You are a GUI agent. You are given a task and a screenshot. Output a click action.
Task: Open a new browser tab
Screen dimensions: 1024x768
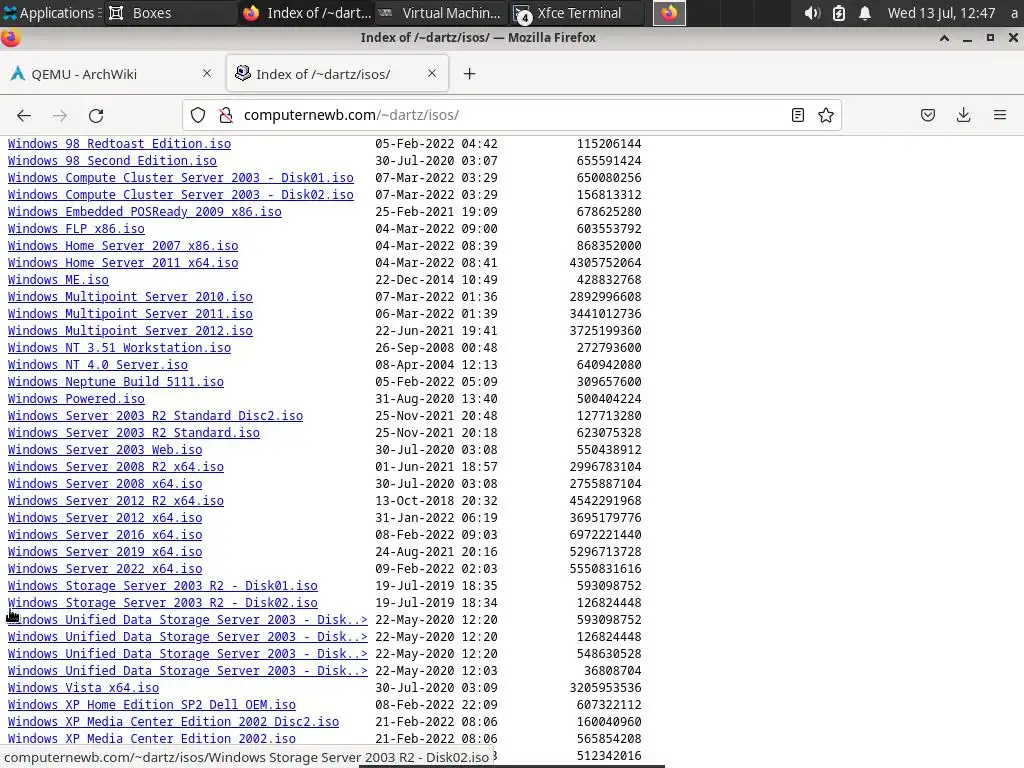470,74
